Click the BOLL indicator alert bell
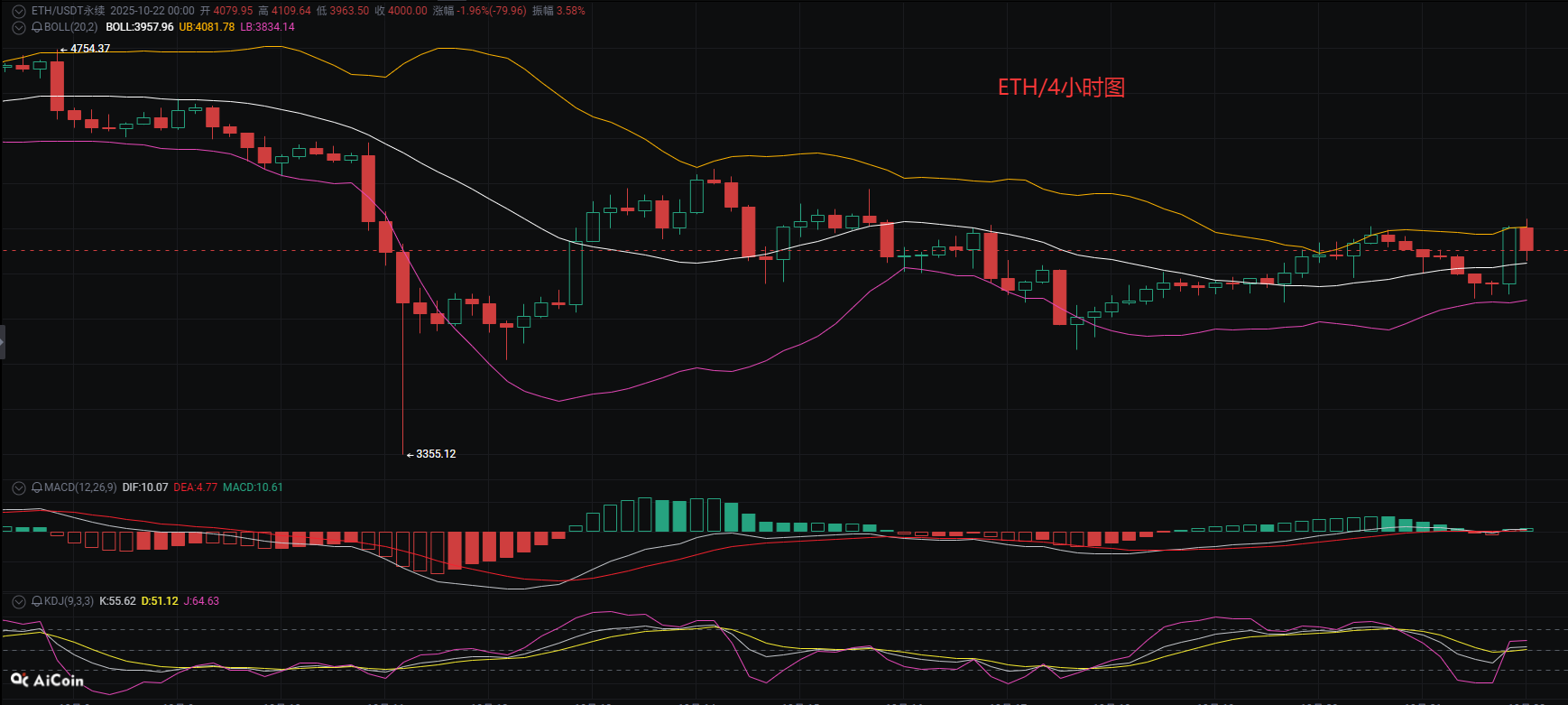Viewport: 1568px width, 705px height. tap(37, 27)
